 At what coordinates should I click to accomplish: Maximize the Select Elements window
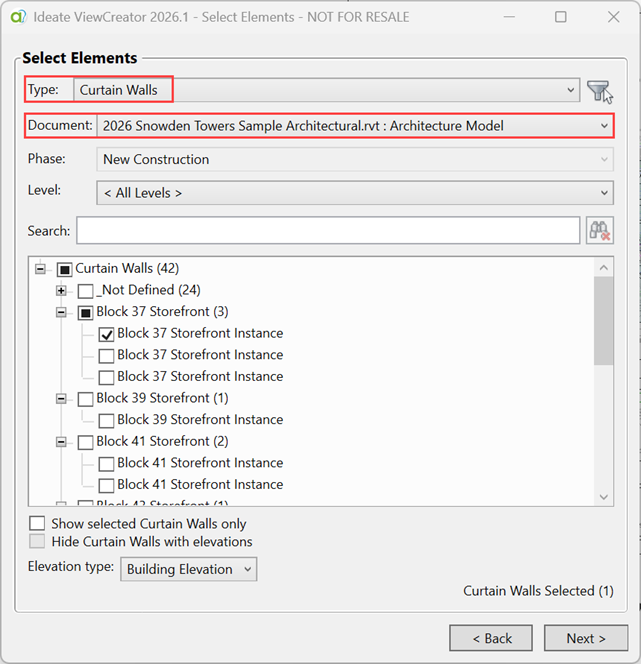click(x=561, y=17)
